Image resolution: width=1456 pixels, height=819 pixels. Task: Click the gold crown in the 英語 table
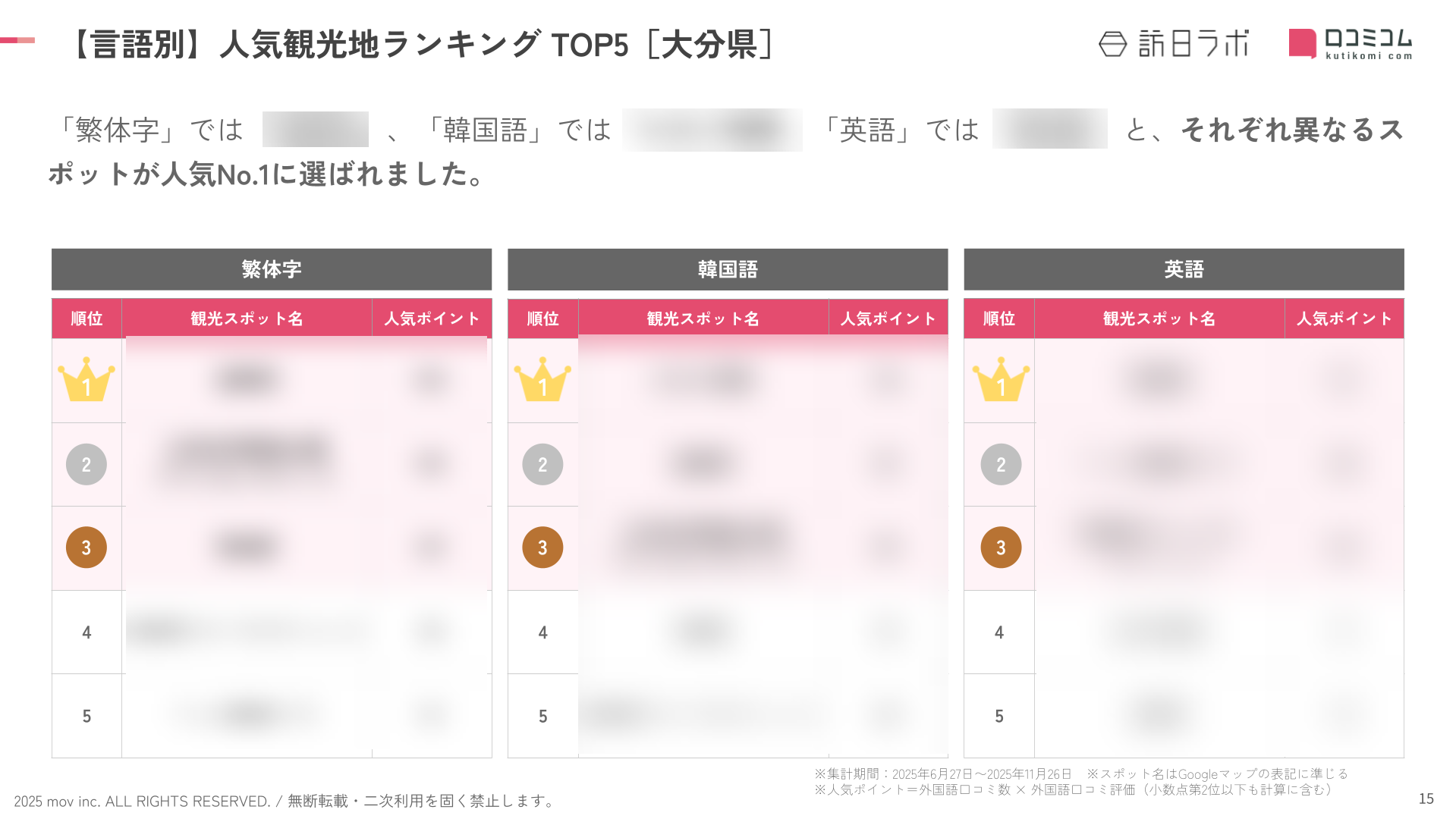click(1001, 379)
